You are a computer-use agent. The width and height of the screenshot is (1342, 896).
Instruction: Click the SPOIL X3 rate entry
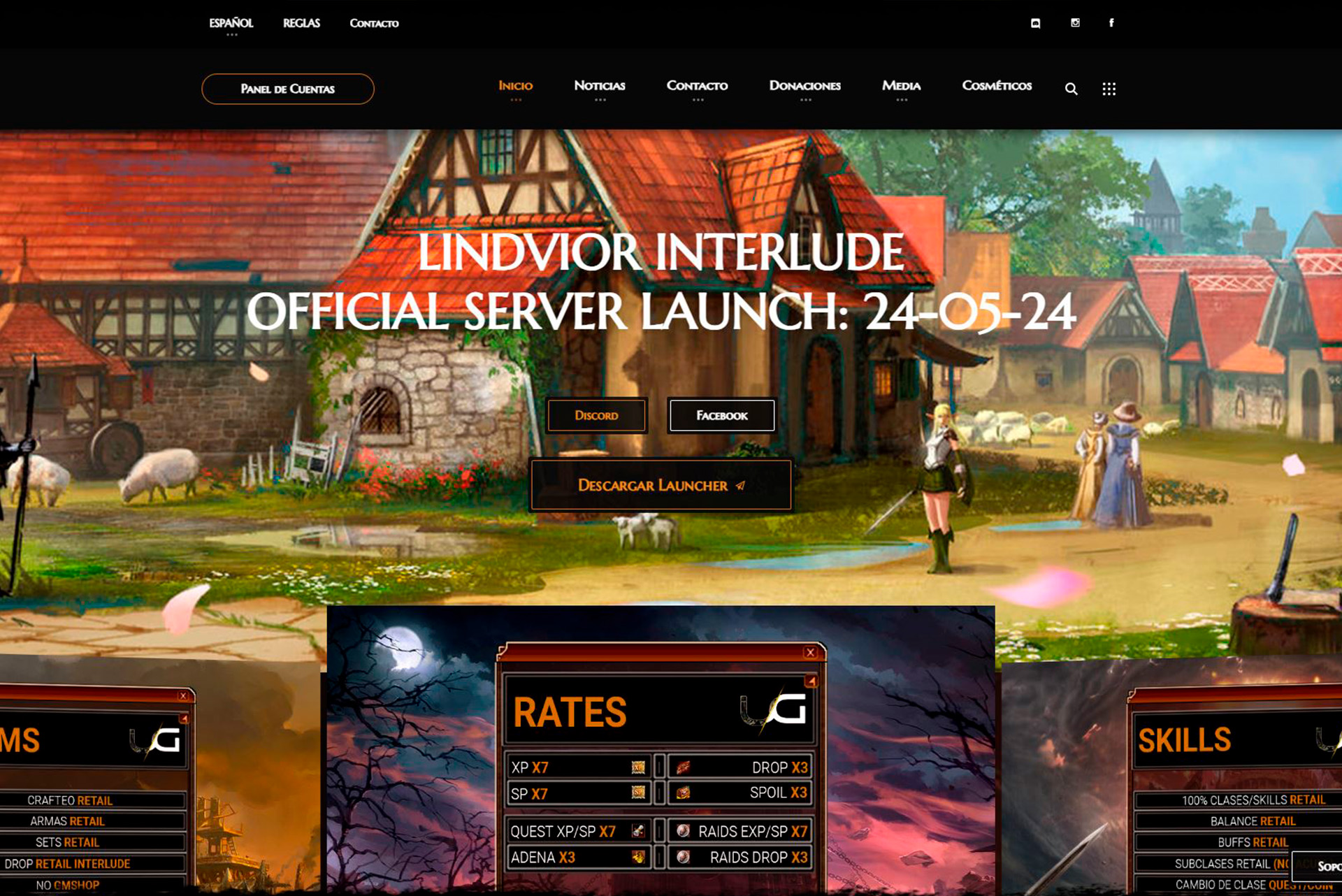[x=740, y=793]
